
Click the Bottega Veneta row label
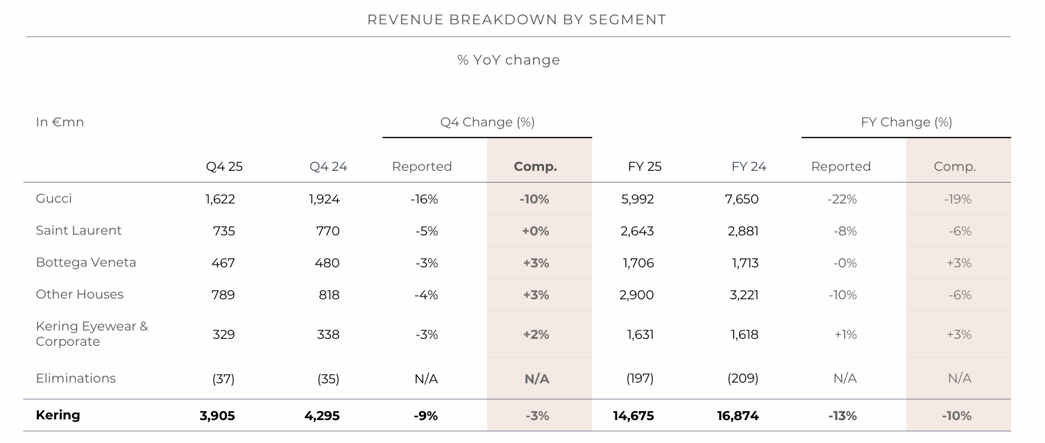(86, 263)
